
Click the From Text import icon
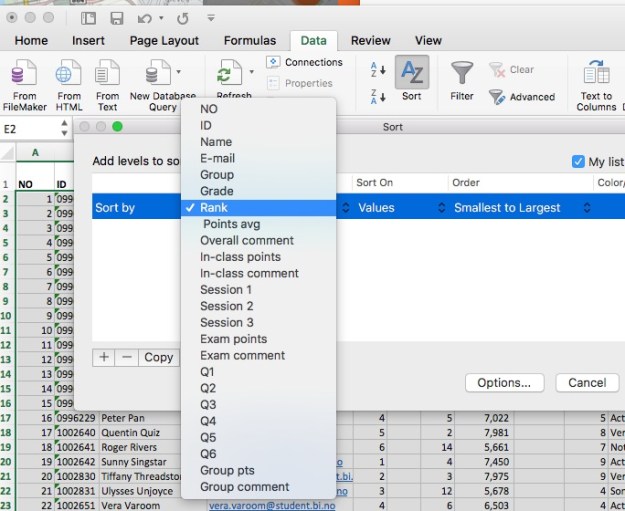(107, 74)
